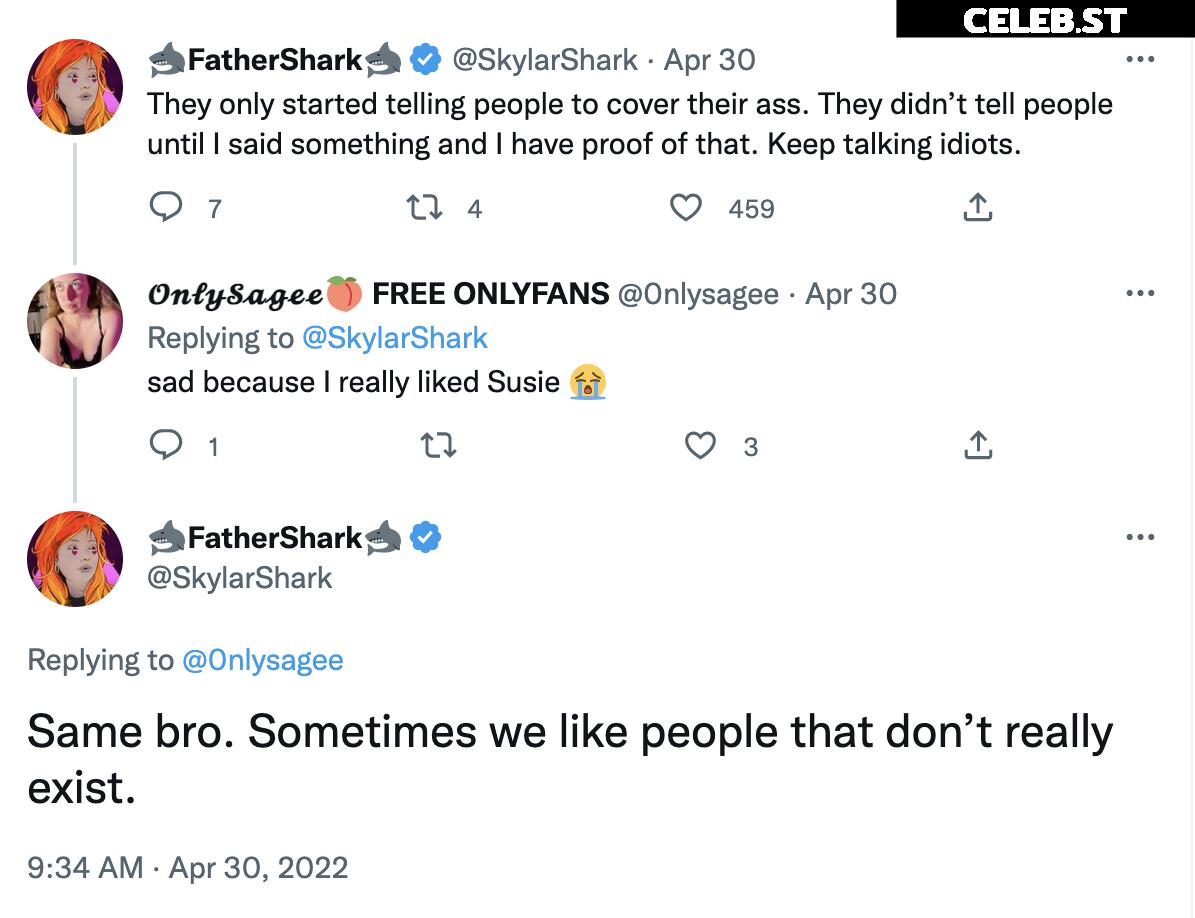This screenshot has width=1195, height=918.
Task: Open the OnlySagee FREE ONLYFANS display name
Action: [378, 294]
